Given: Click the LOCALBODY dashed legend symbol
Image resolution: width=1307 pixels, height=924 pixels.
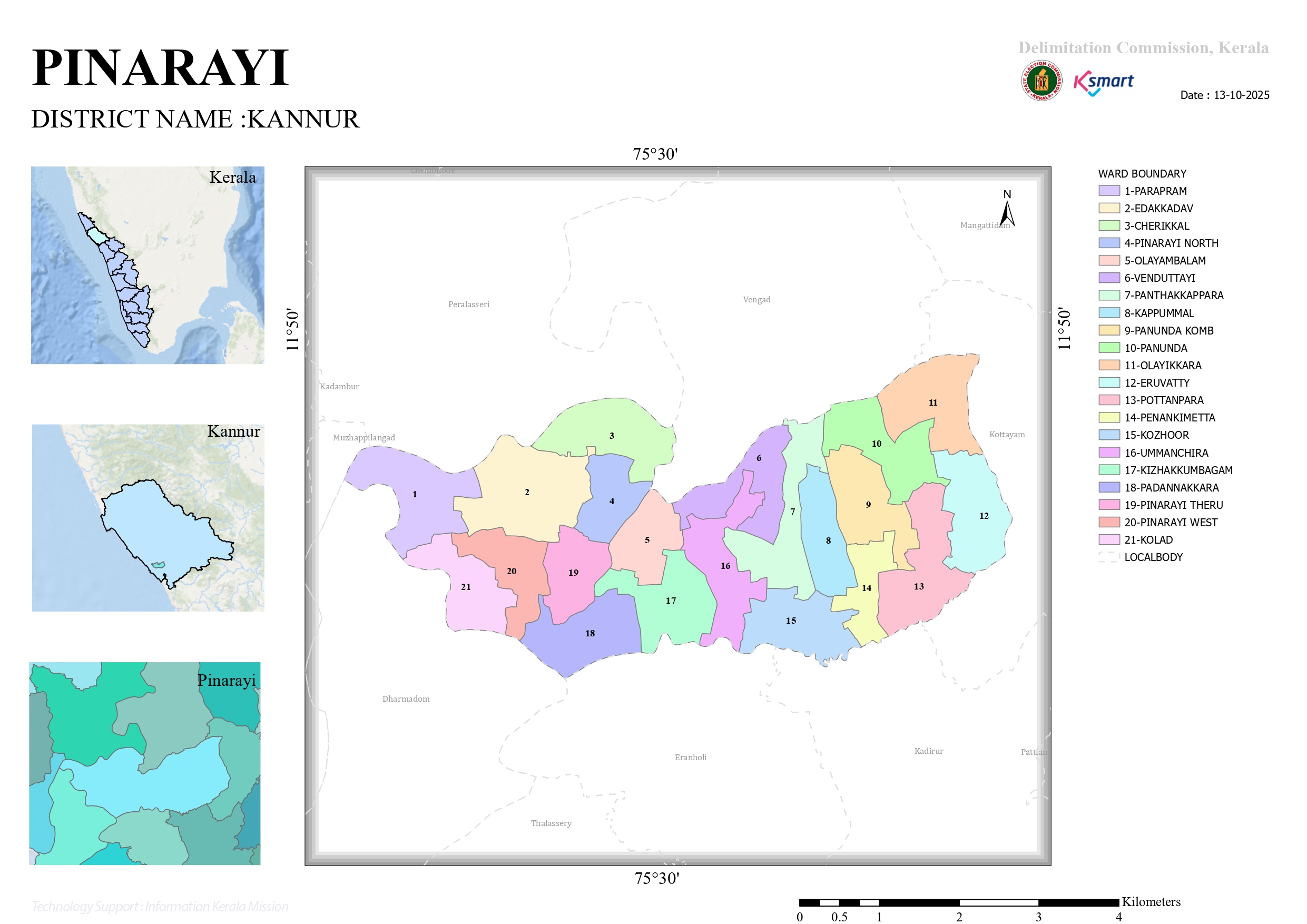Looking at the screenshot, I should coord(1109,557).
